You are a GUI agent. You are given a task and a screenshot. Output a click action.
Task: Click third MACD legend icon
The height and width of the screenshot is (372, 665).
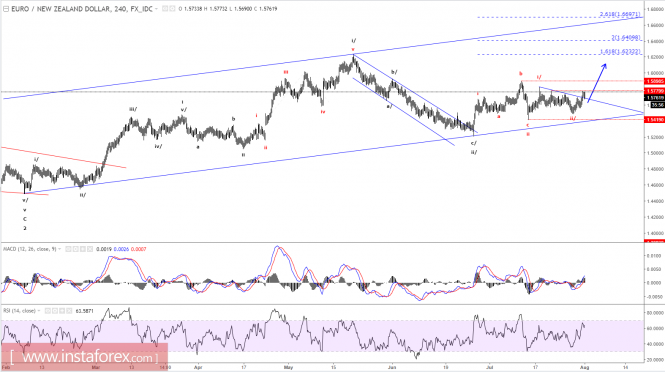click(83, 249)
